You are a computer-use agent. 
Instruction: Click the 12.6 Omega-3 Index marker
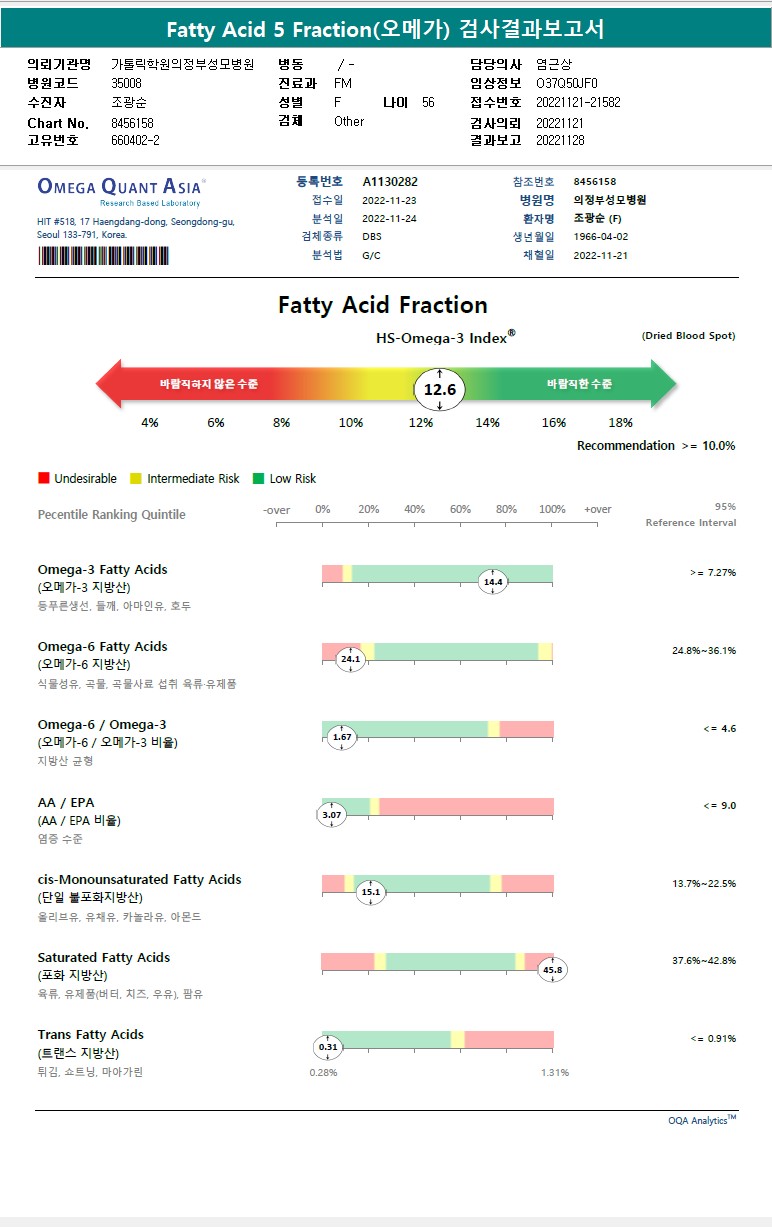point(440,388)
